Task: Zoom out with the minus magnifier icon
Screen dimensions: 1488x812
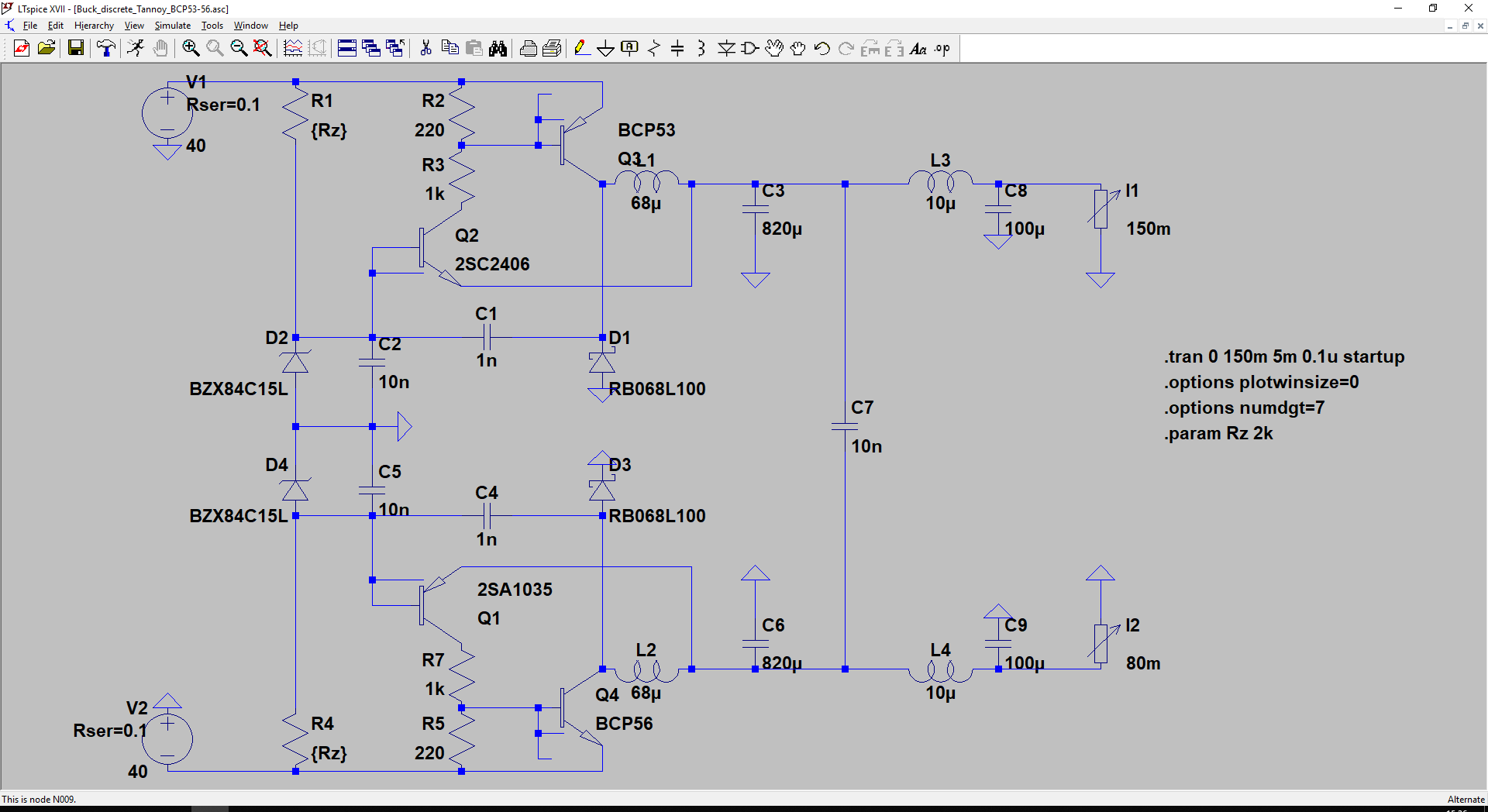Action: [239, 49]
